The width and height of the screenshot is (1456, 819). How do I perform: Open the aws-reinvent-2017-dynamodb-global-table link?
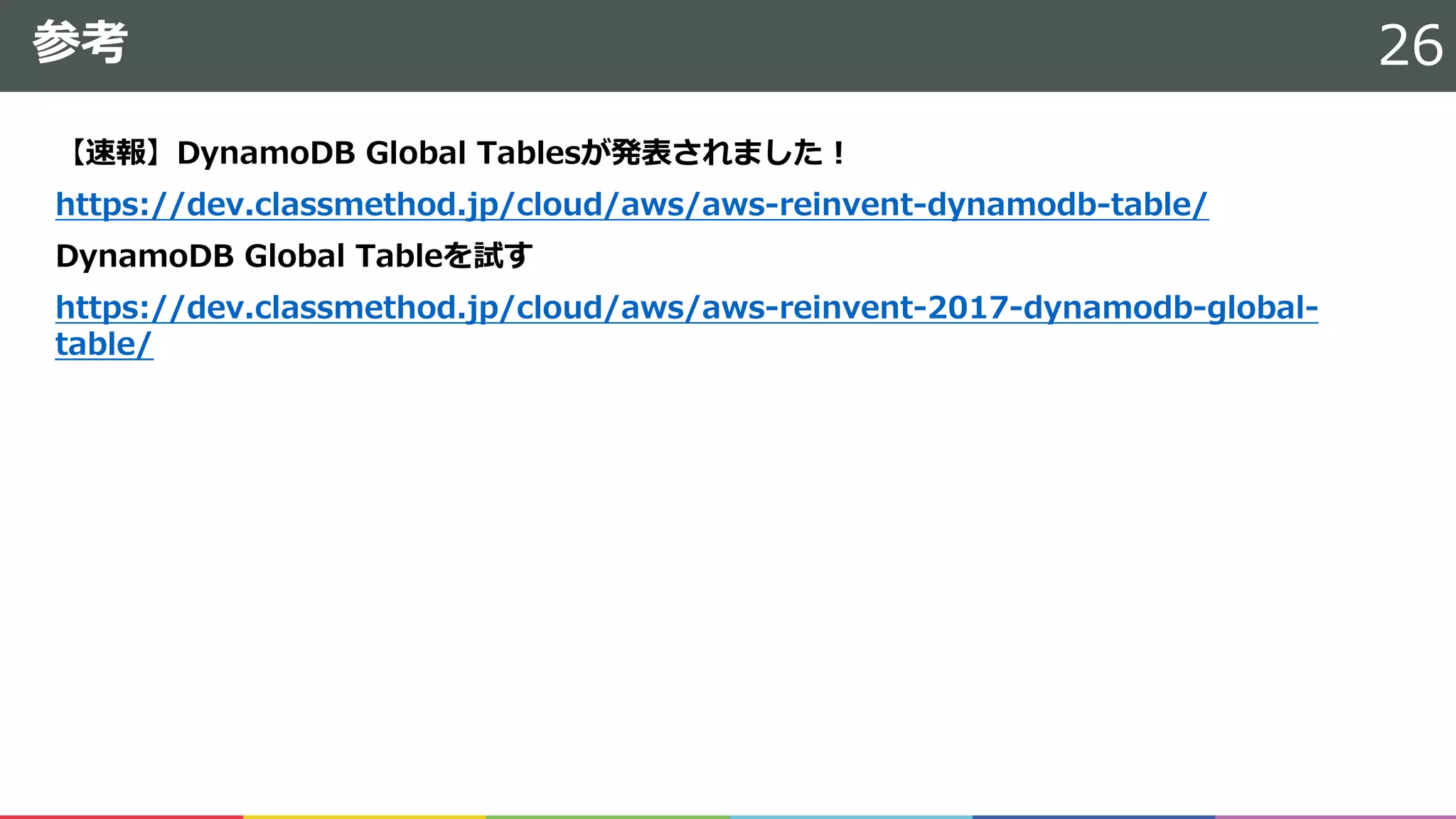(687, 326)
